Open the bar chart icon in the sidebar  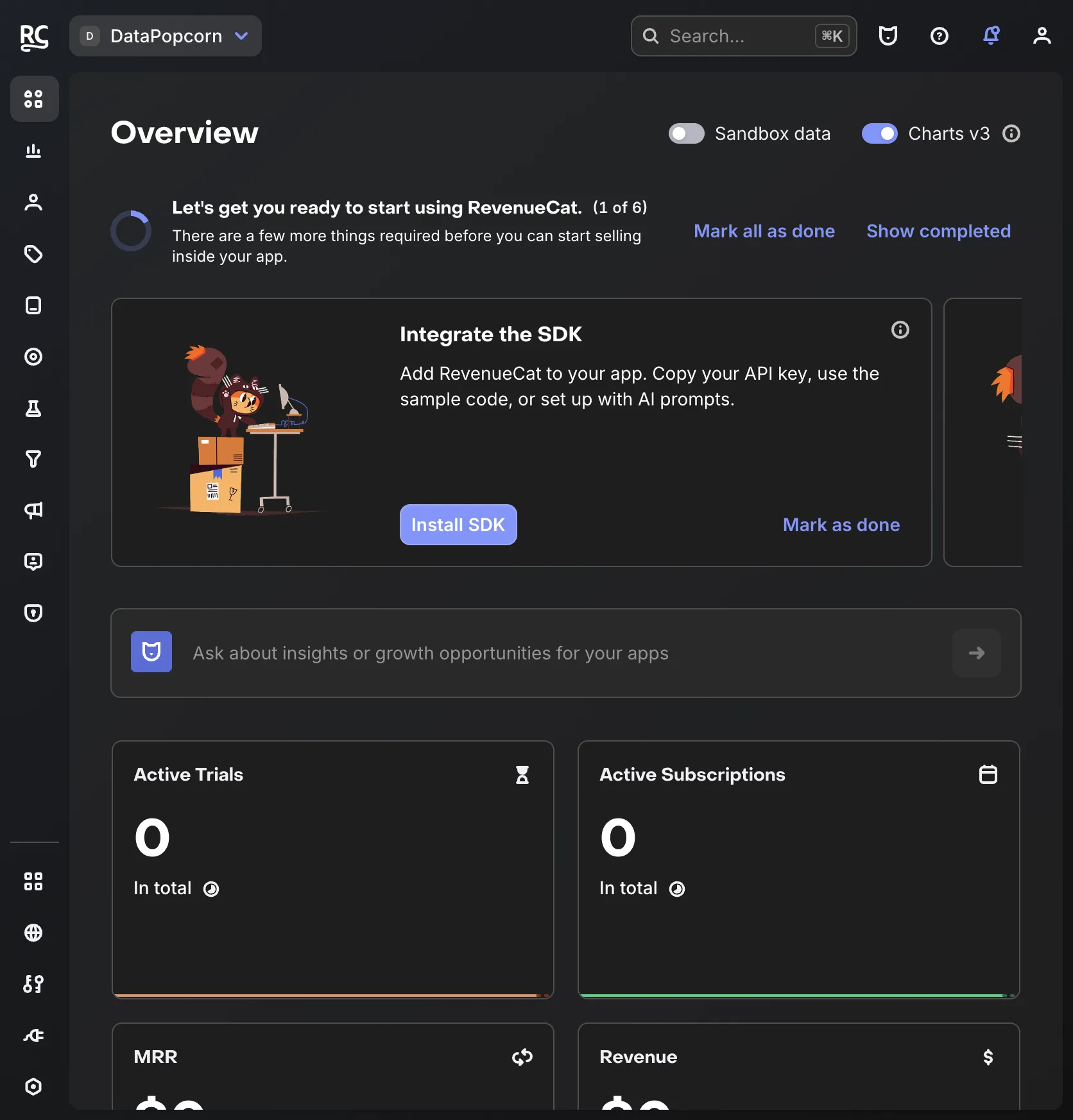click(33, 151)
